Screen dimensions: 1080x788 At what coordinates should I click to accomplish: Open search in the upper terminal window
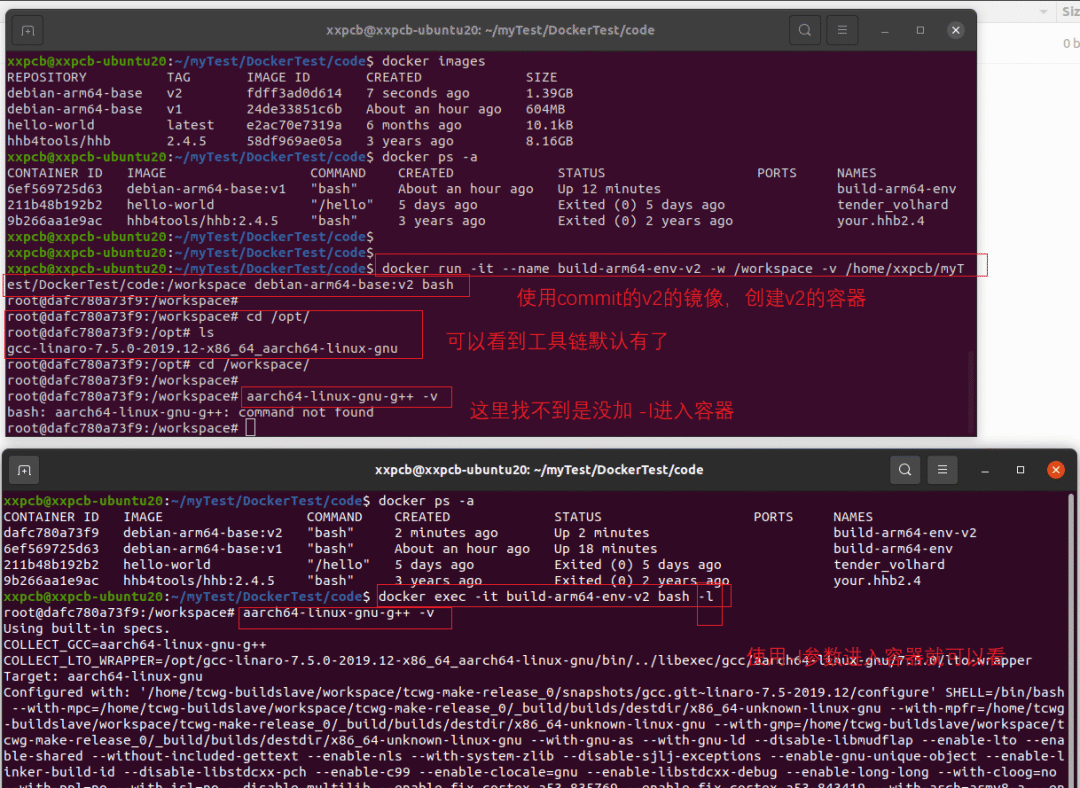tap(804, 30)
